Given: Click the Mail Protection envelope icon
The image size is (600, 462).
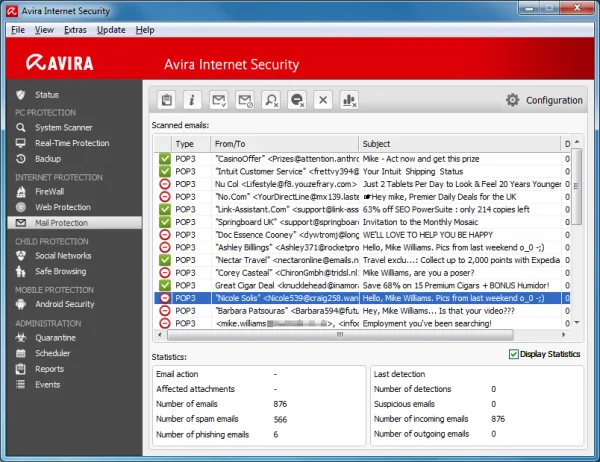Looking at the screenshot, I should (21, 223).
